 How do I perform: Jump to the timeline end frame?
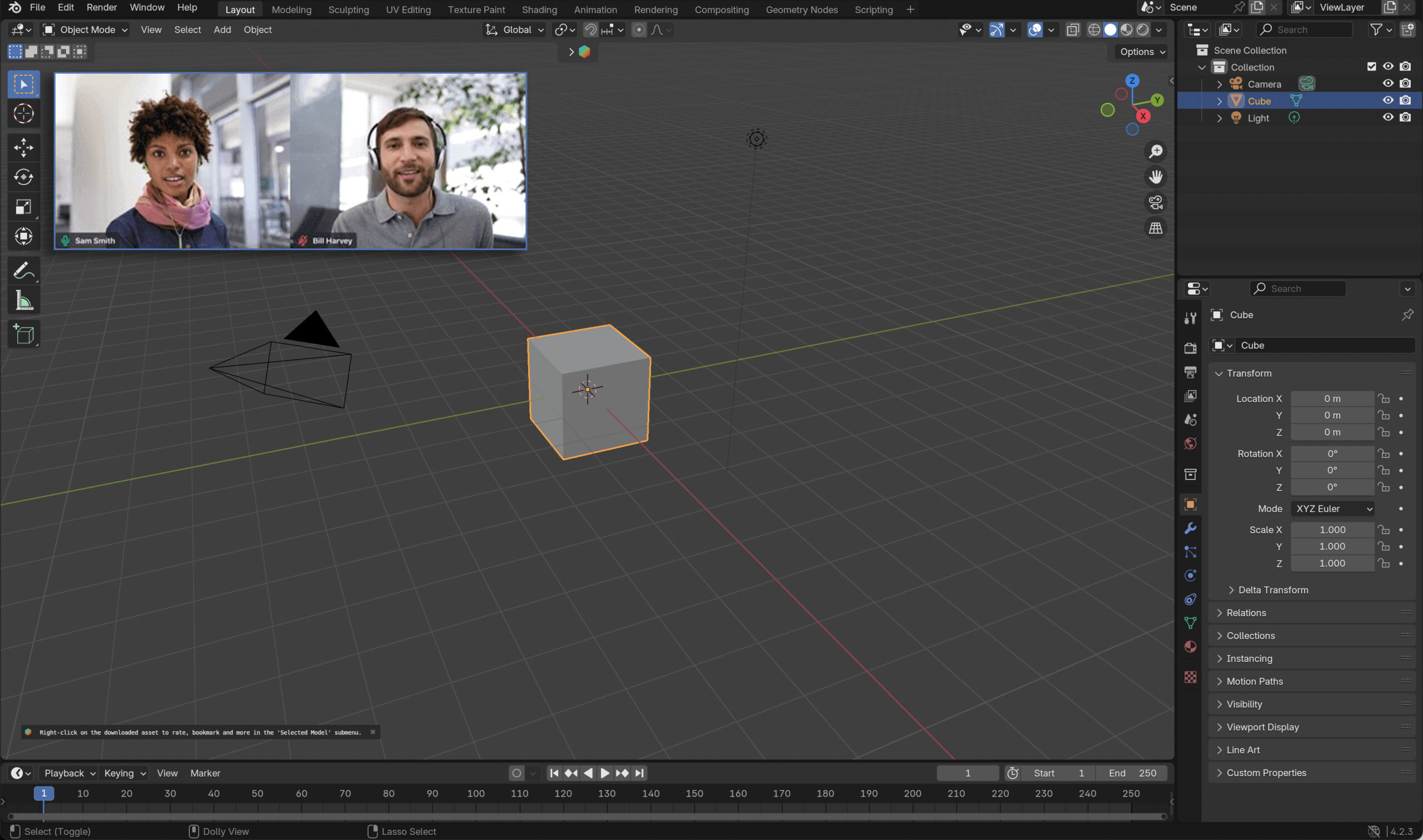tap(639, 773)
